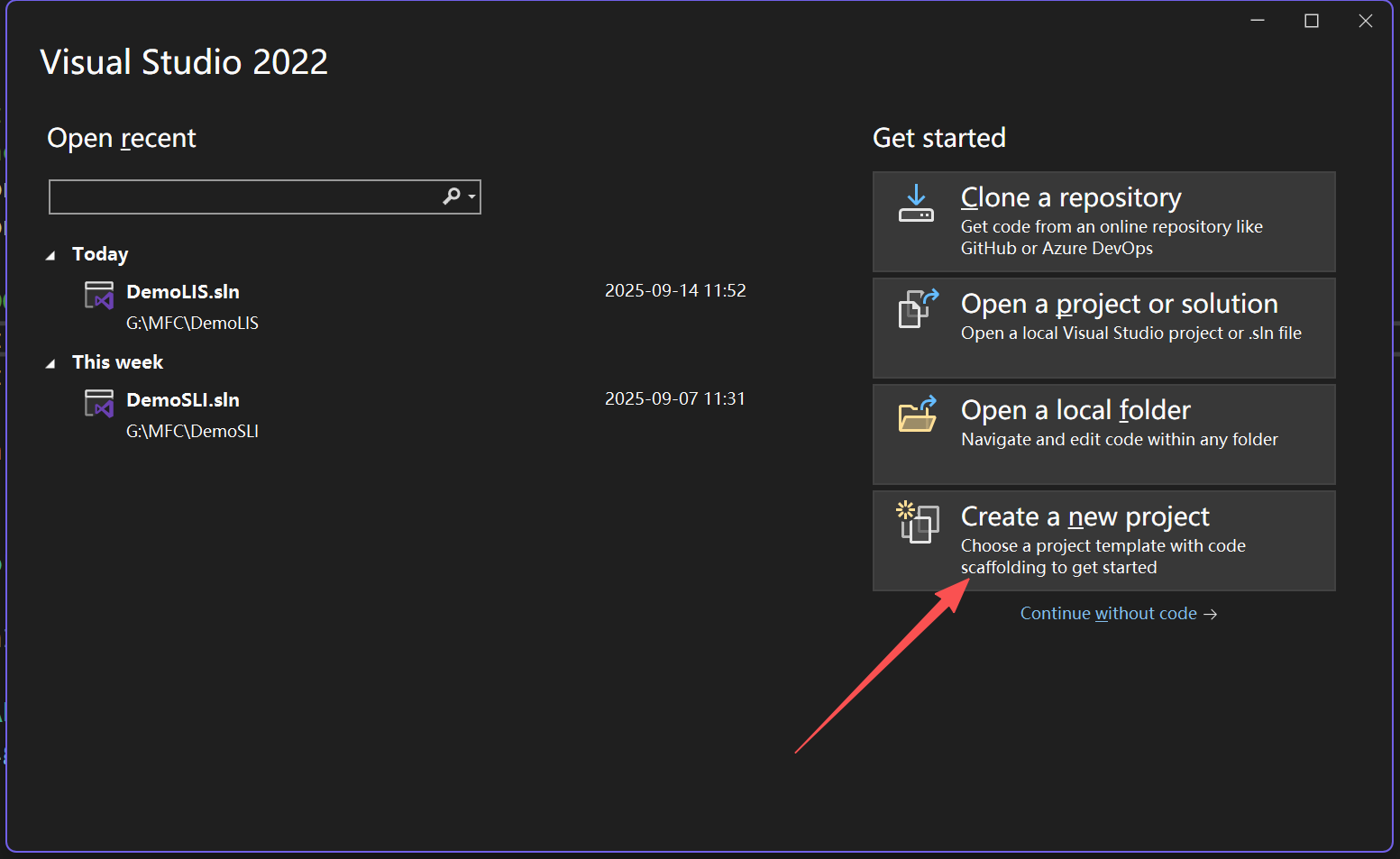
Task: Click the magnifier search icon in Open recent
Action: coord(452,196)
